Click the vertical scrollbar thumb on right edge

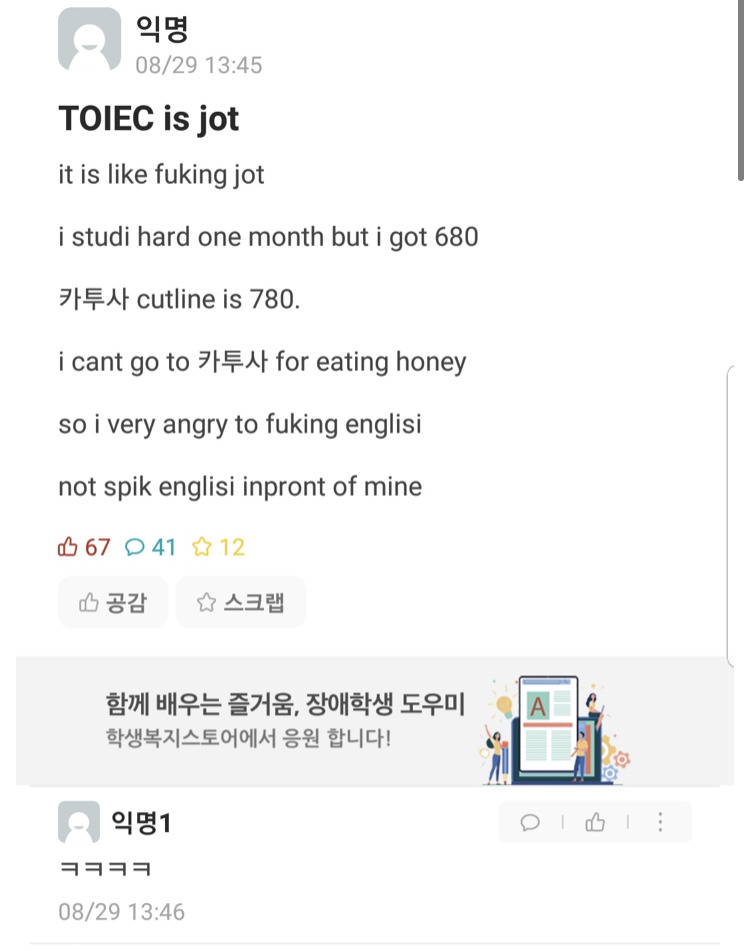point(740,91)
